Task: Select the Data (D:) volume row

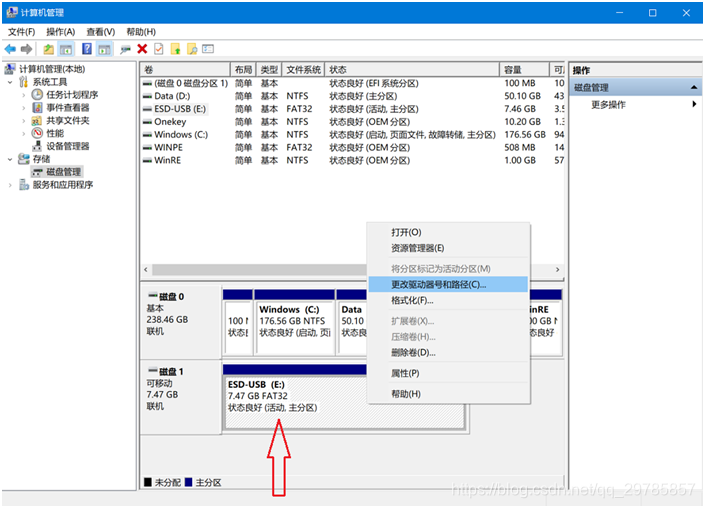Action: 352,96
